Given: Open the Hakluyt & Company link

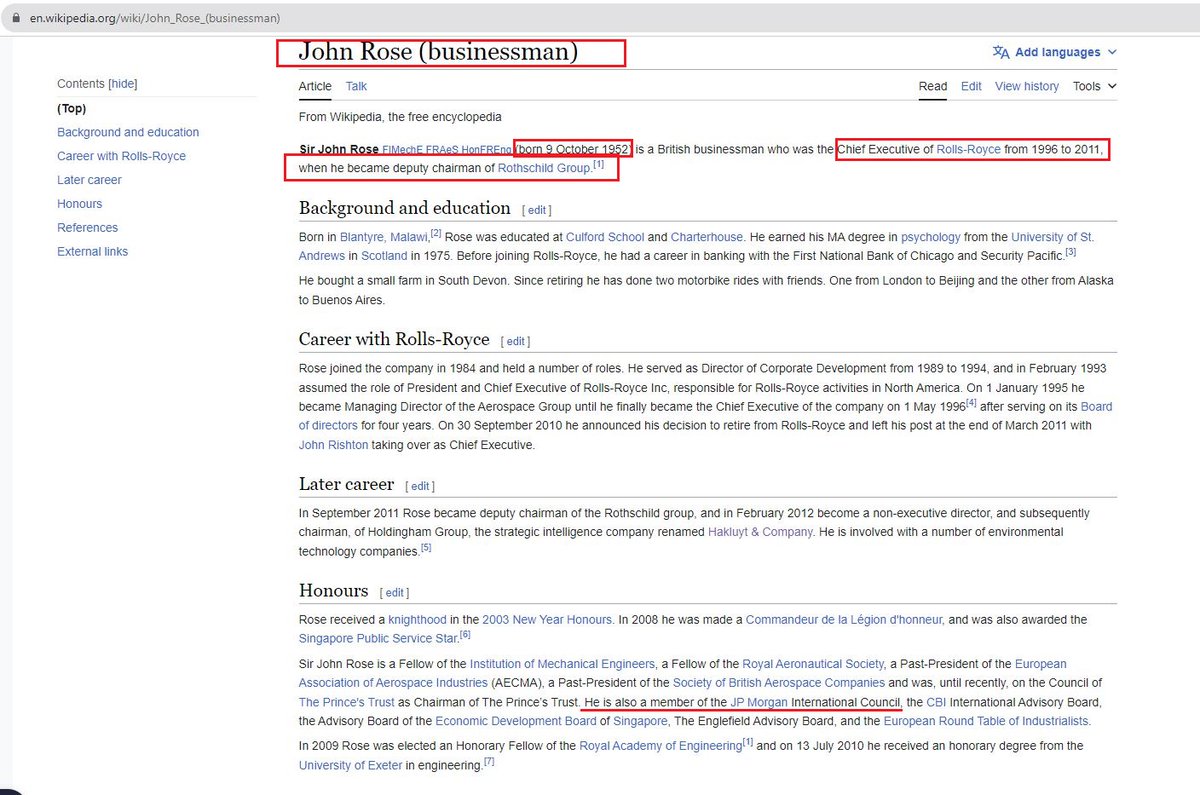Looking at the screenshot, I should tap(760, 531).
